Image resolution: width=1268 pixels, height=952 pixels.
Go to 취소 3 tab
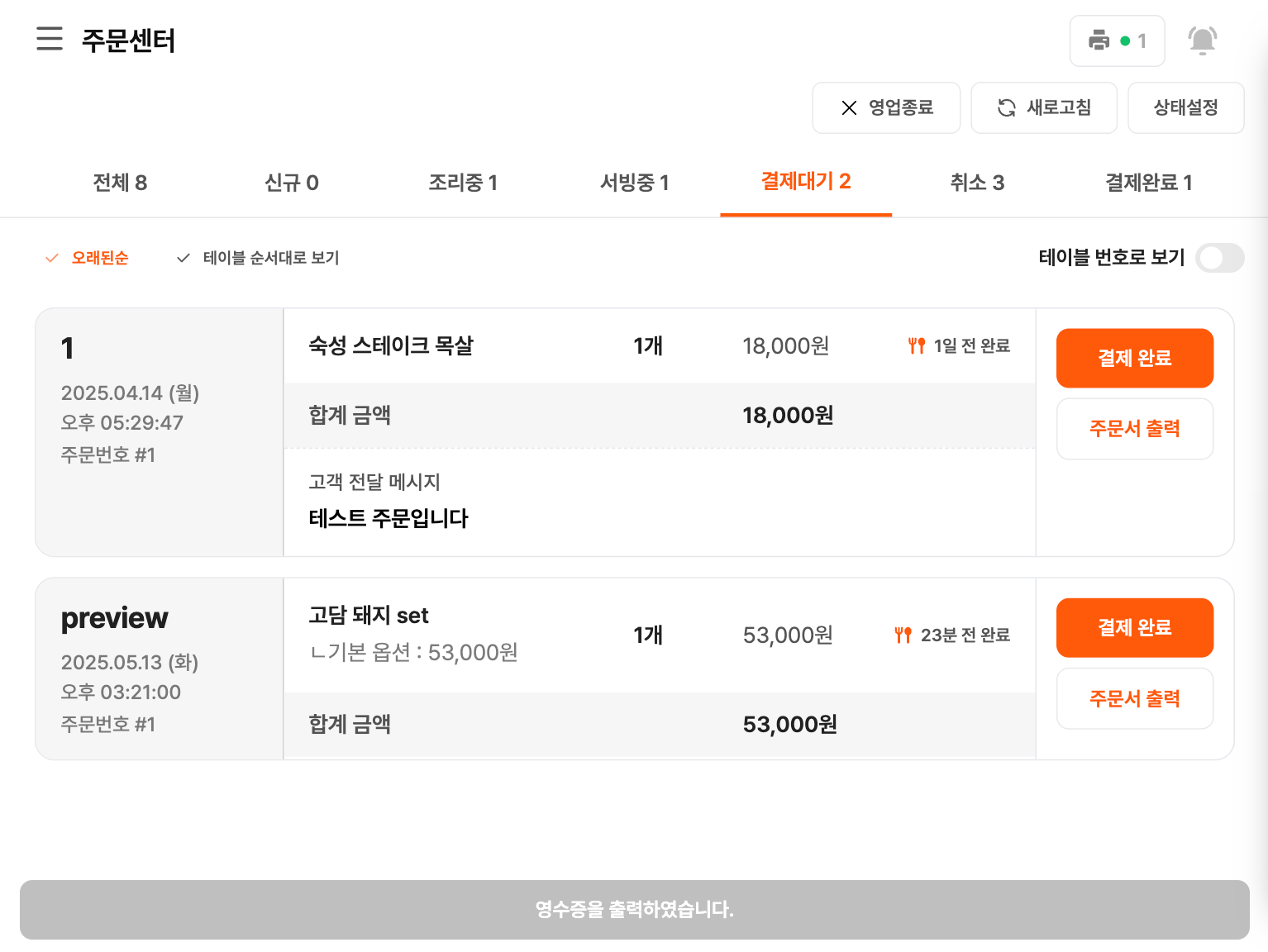coord(977,183)
